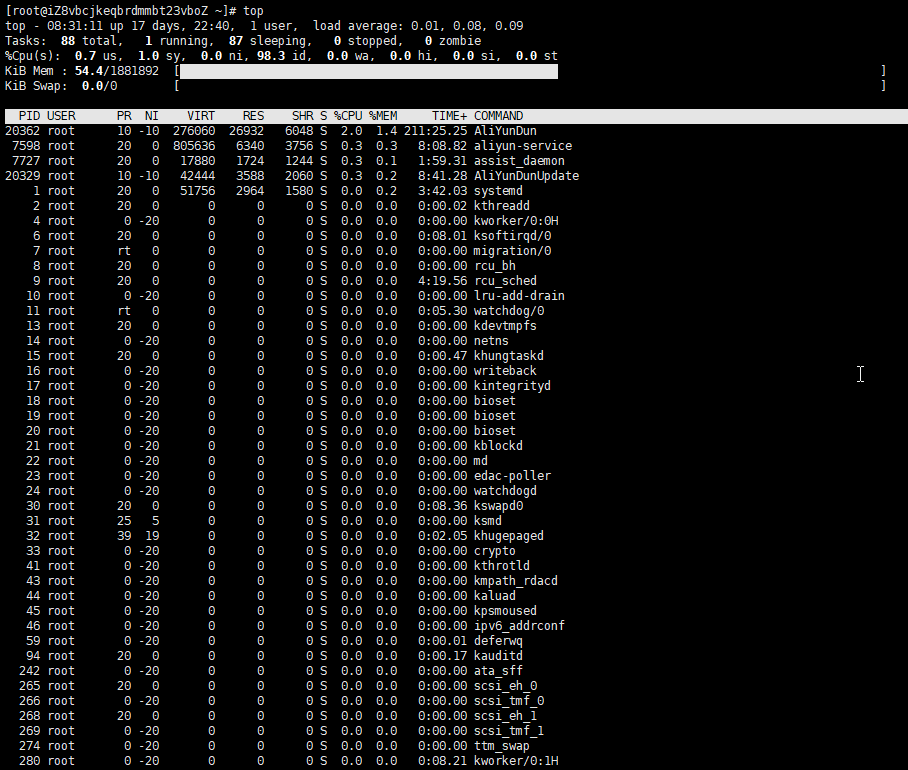Image resolution: width=908 pixels, height=770 pixels.
Task: Select the ttm_swap process name
Action: point(501,746)
